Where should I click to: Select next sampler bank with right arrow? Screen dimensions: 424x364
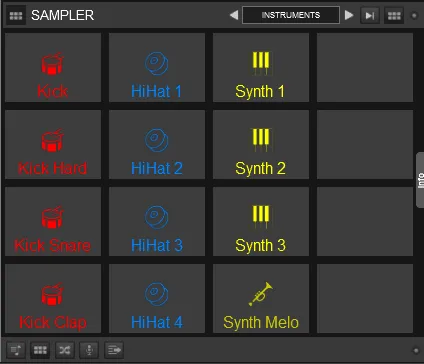click(349, 15)
